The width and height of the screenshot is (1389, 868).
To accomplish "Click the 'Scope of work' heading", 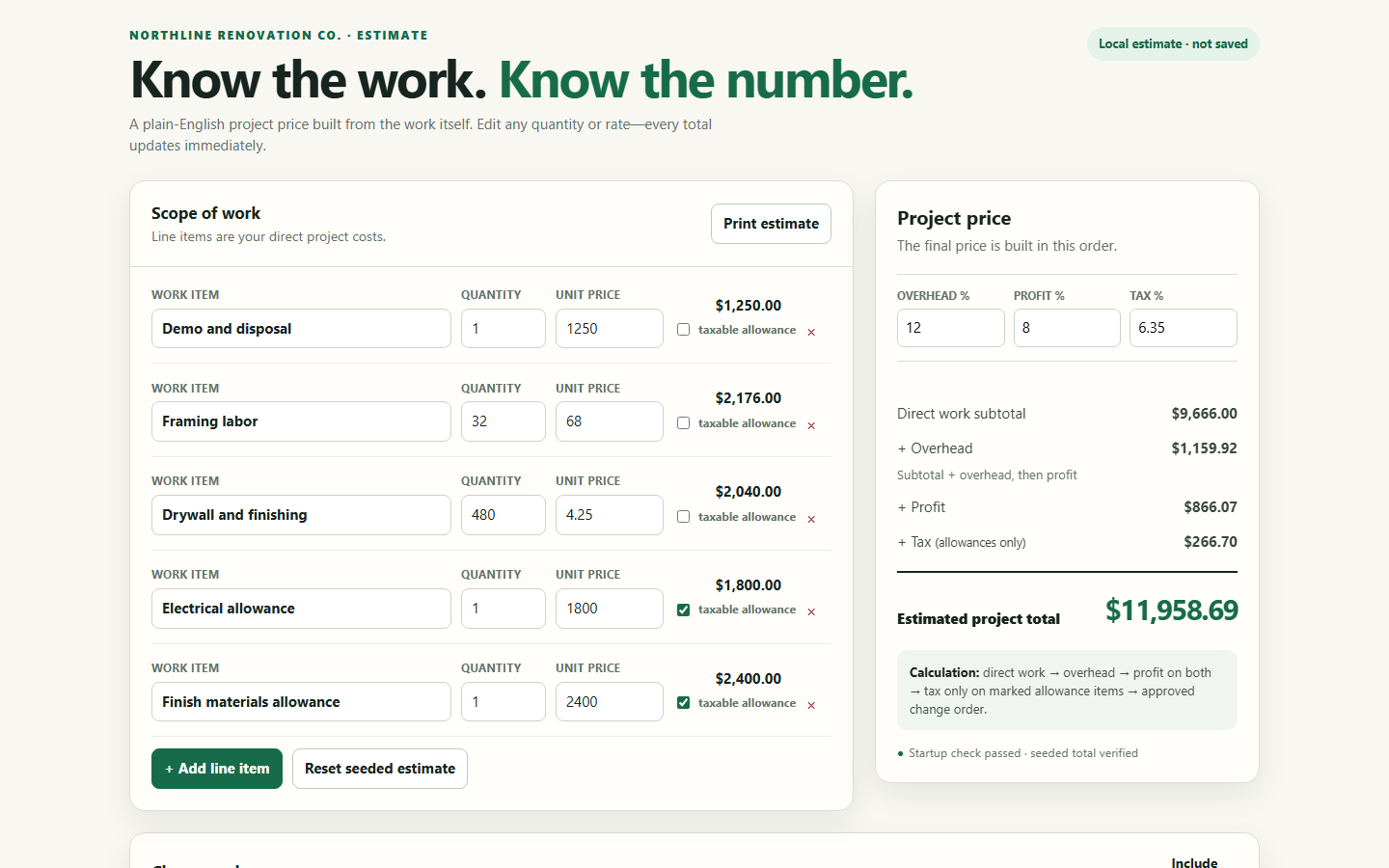I will click(x=205, y=213).
